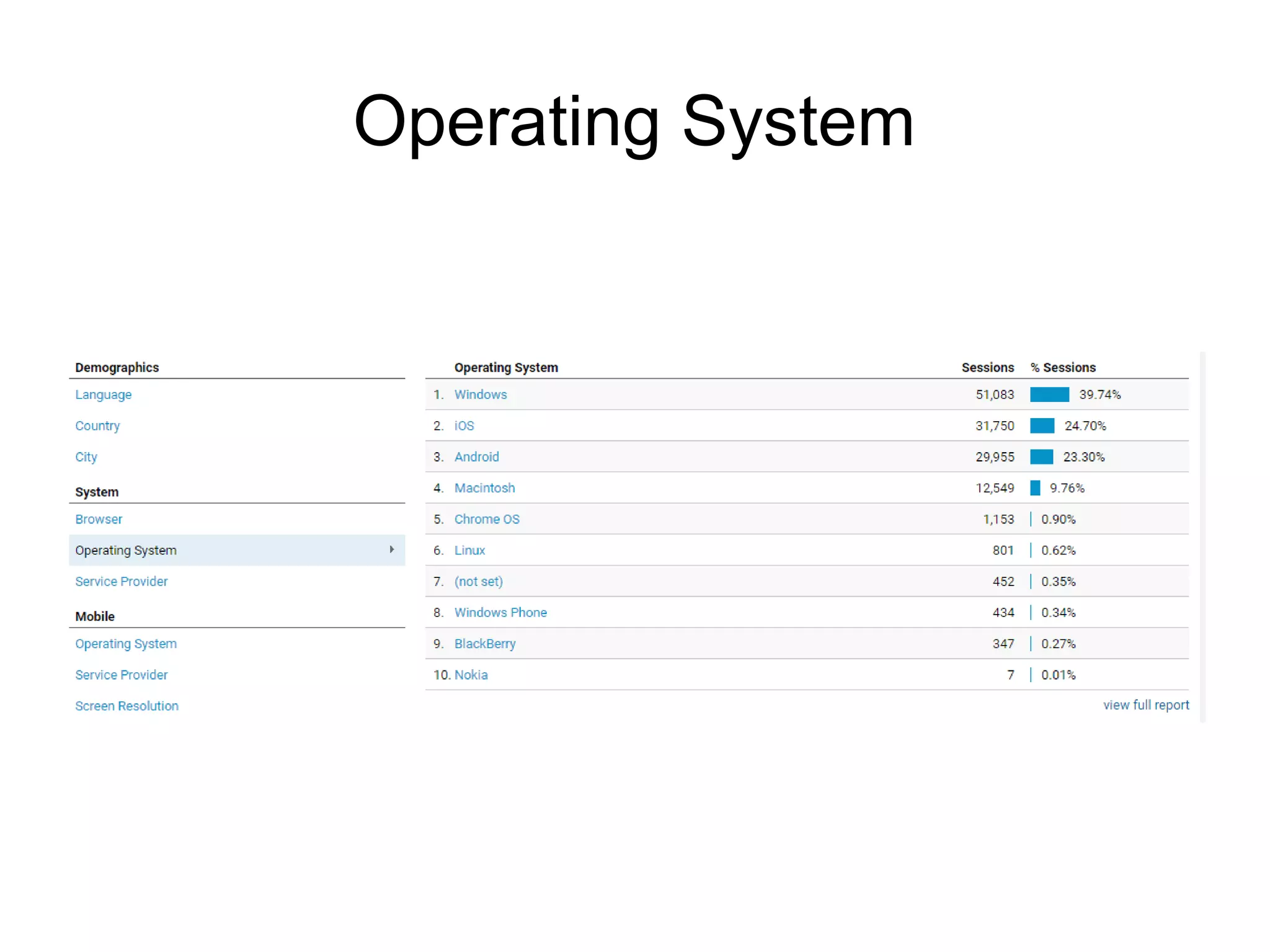Open the Language demographics link

tap(103, 395)
